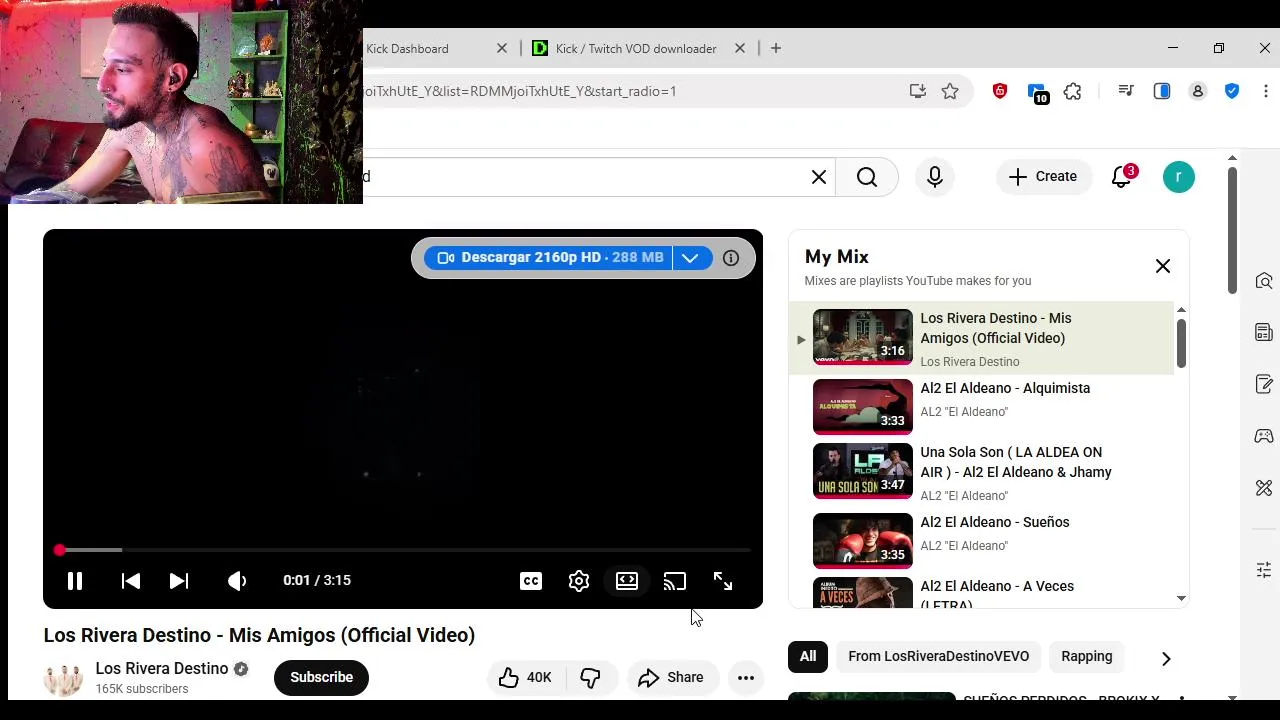Open sidebar search icon

click(x=1264, y=281)
